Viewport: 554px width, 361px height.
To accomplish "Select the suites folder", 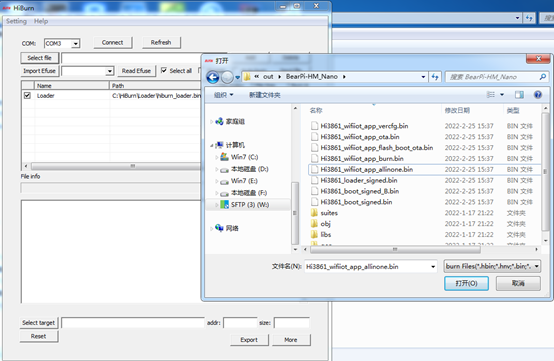I will [324, 213].
